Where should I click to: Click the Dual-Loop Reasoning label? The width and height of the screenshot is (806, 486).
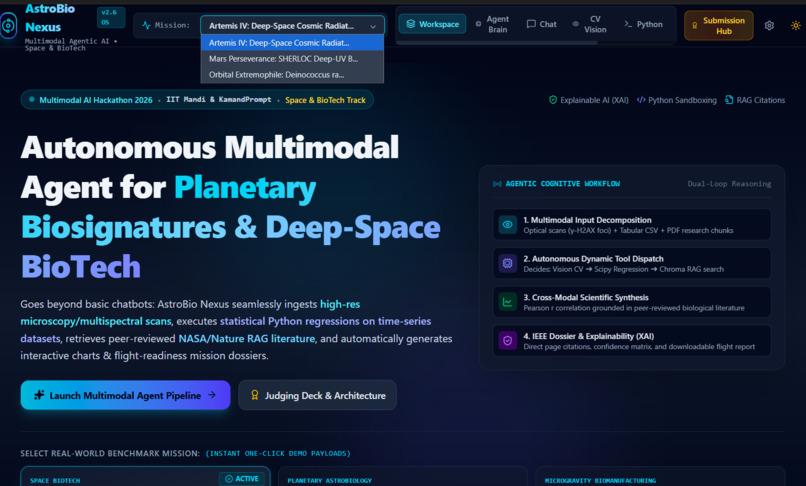pyautogui.click(x=729, y=184)
